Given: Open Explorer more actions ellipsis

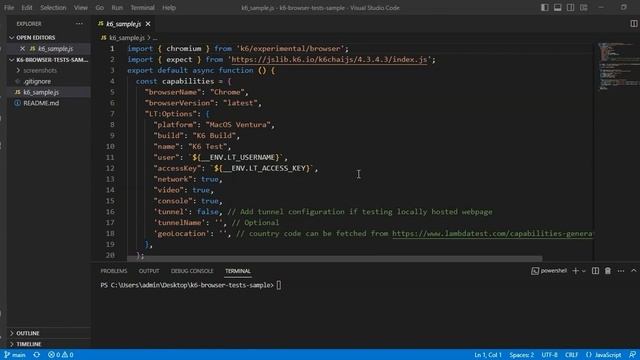Looking at the screenshot, I should point(79,24).
